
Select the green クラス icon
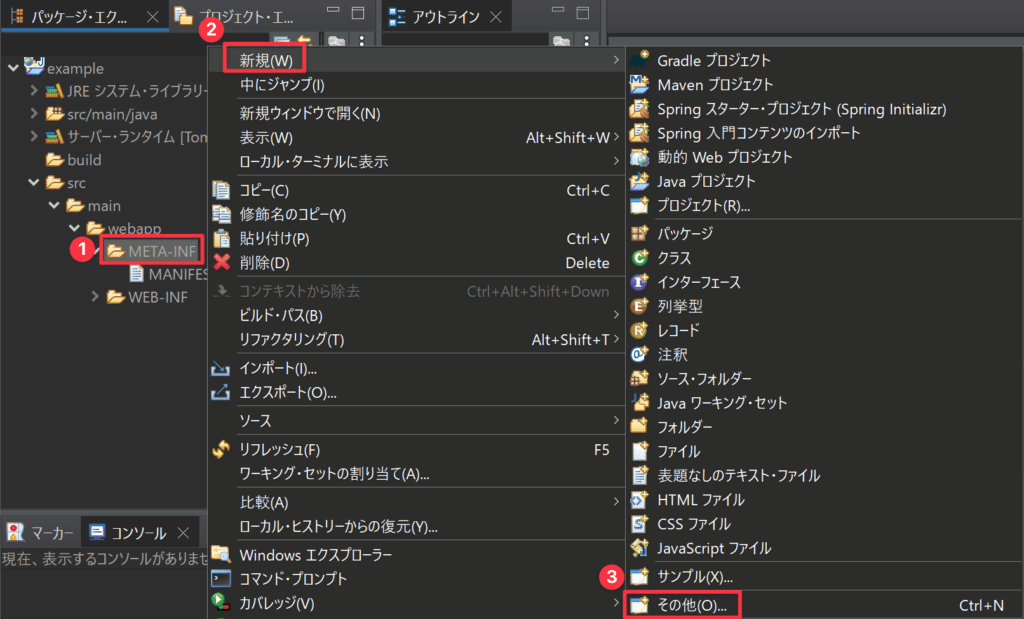coord(640,258)
